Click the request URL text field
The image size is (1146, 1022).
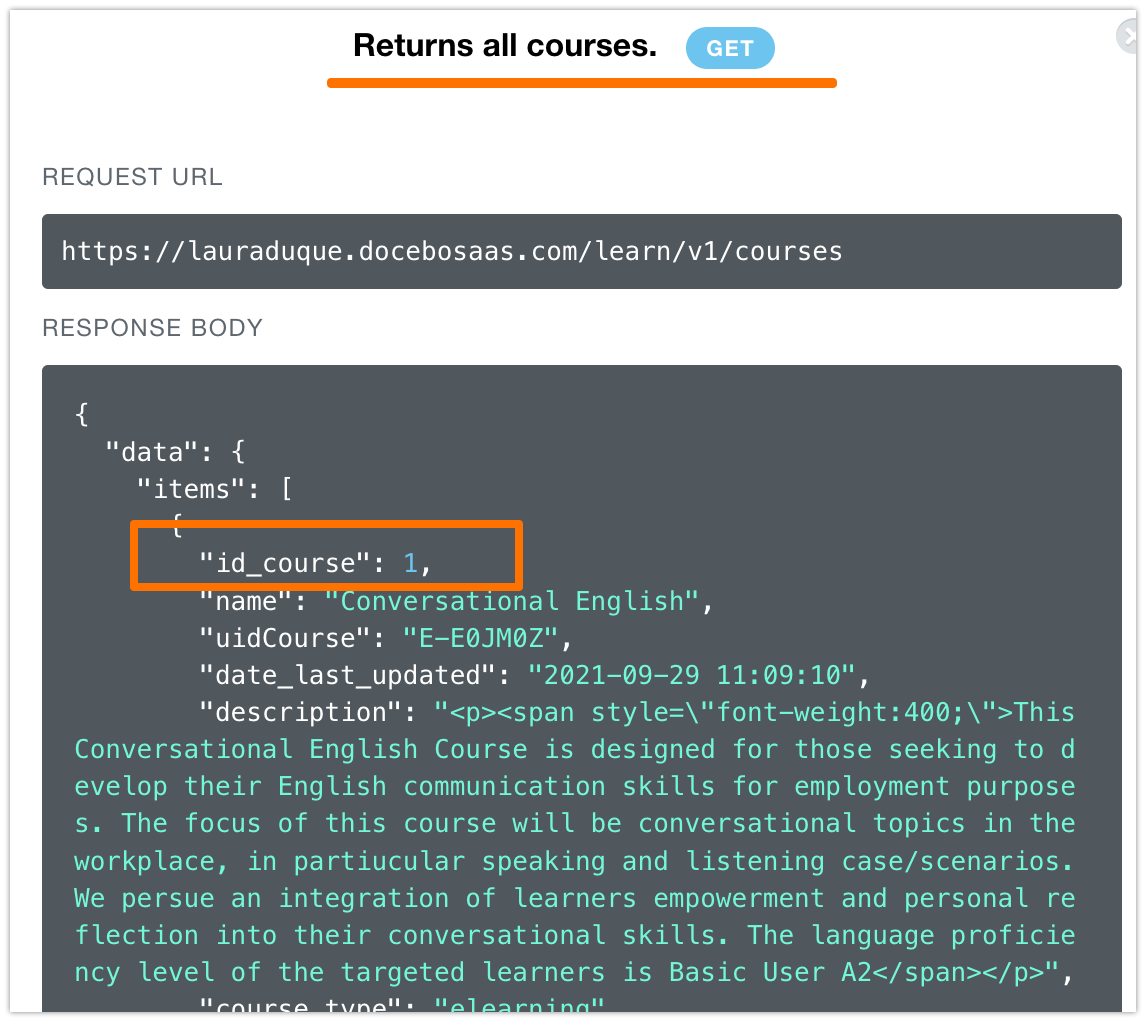pyautogui.click(x=581, y=251)
